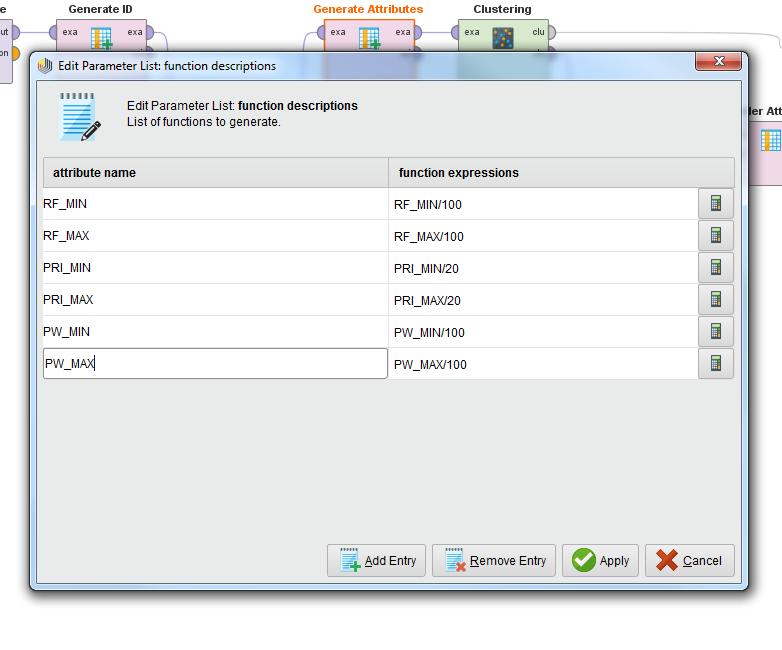Click Clustering input exa port
Viewport: 782px width, 650px height.
pos(455,33)
